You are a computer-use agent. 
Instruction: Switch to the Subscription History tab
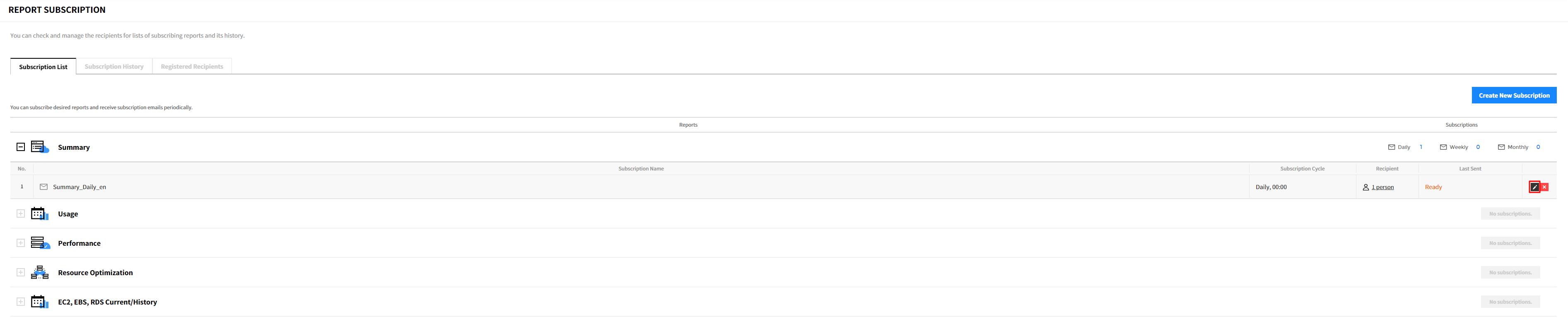pyautogui.click(x=114, y=67)
